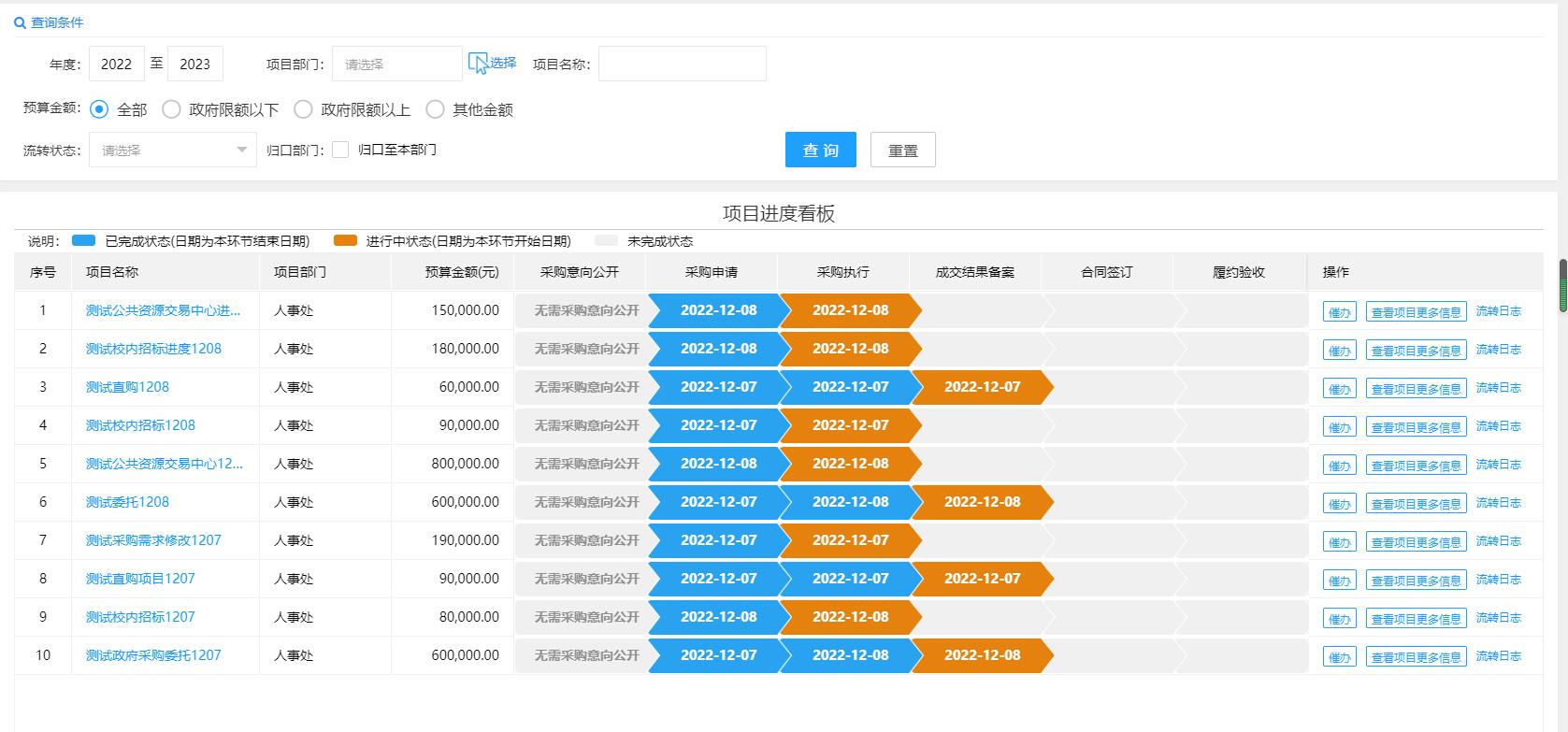
Task: Open the 项目部门 select field
Action: click(397, 64)
